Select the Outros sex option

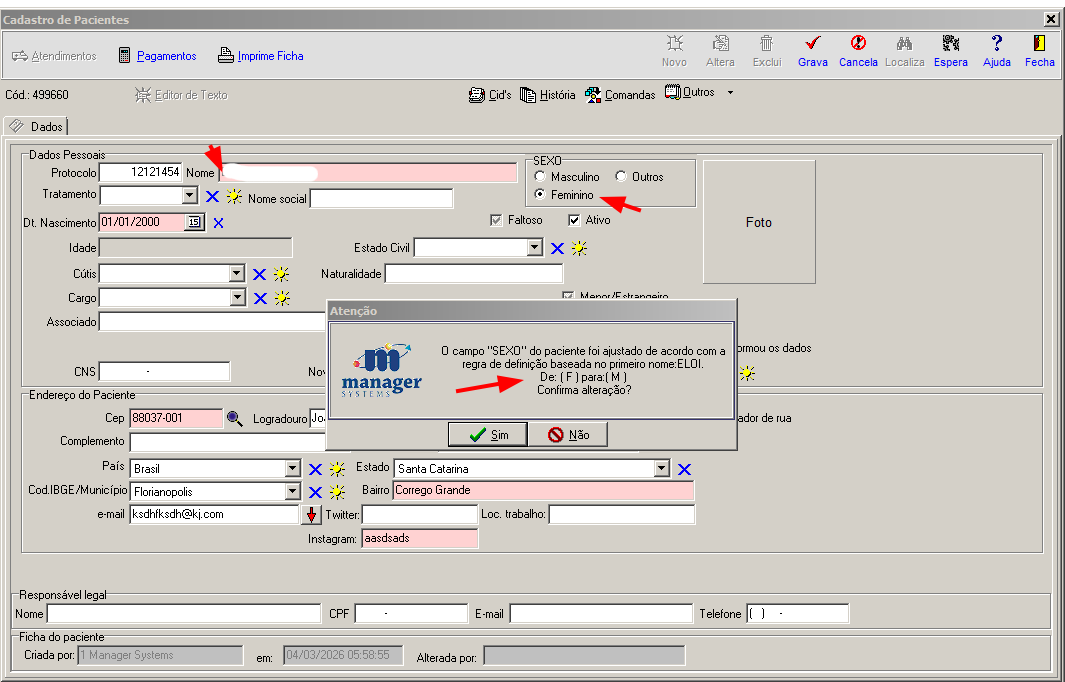click(621, 177)
